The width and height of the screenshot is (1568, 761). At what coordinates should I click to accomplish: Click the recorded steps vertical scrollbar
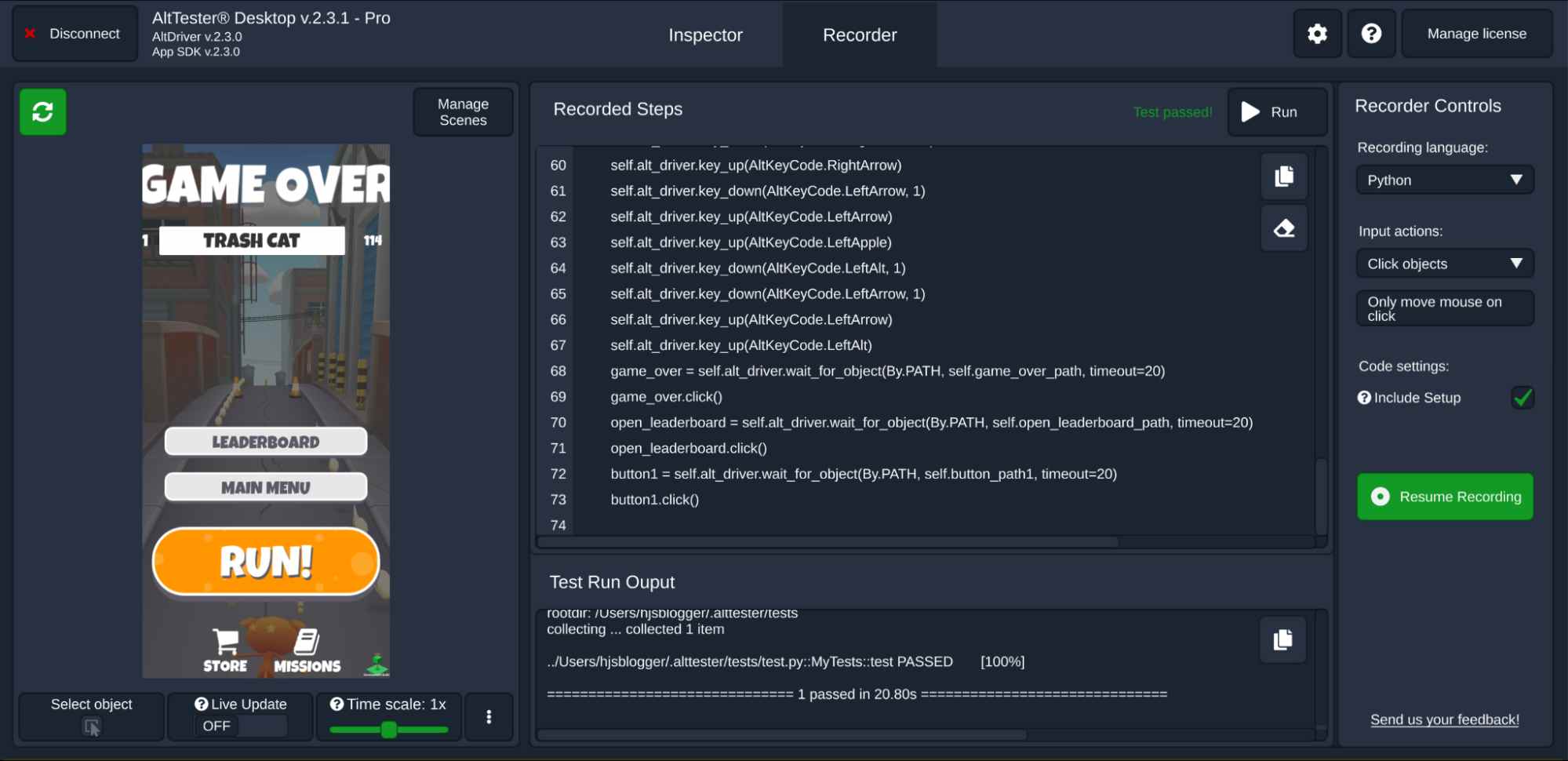(1322, 497)
